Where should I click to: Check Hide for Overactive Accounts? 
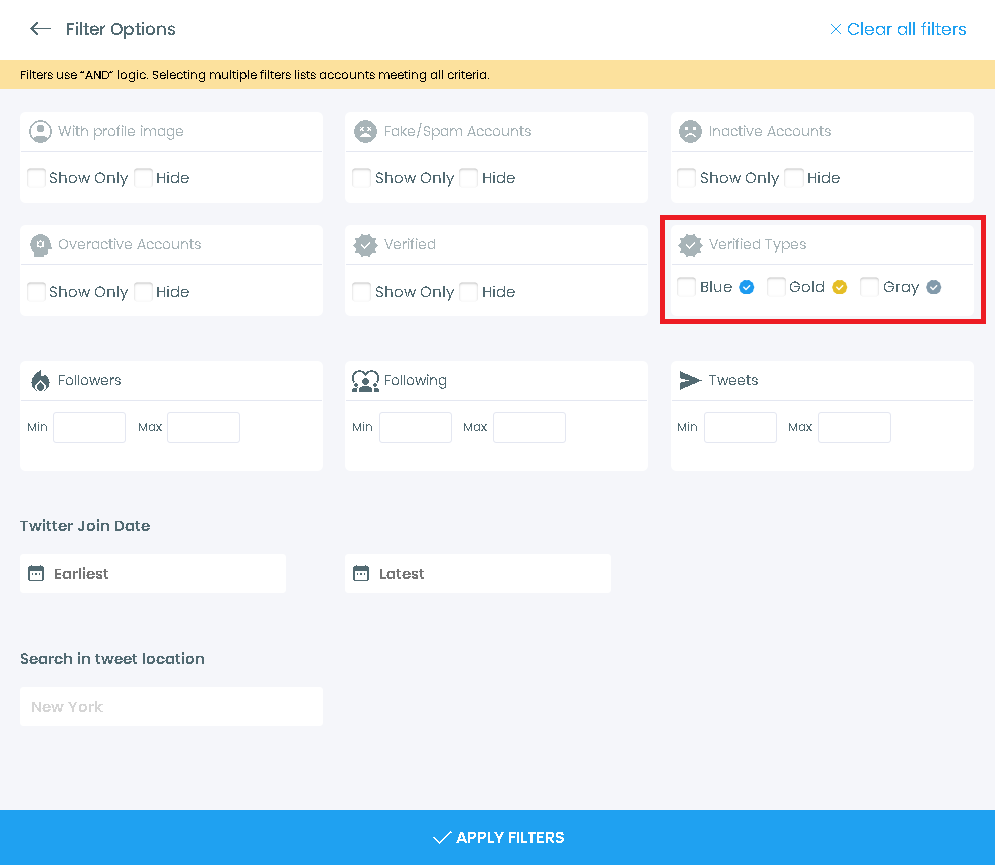(x=143, y=292)
